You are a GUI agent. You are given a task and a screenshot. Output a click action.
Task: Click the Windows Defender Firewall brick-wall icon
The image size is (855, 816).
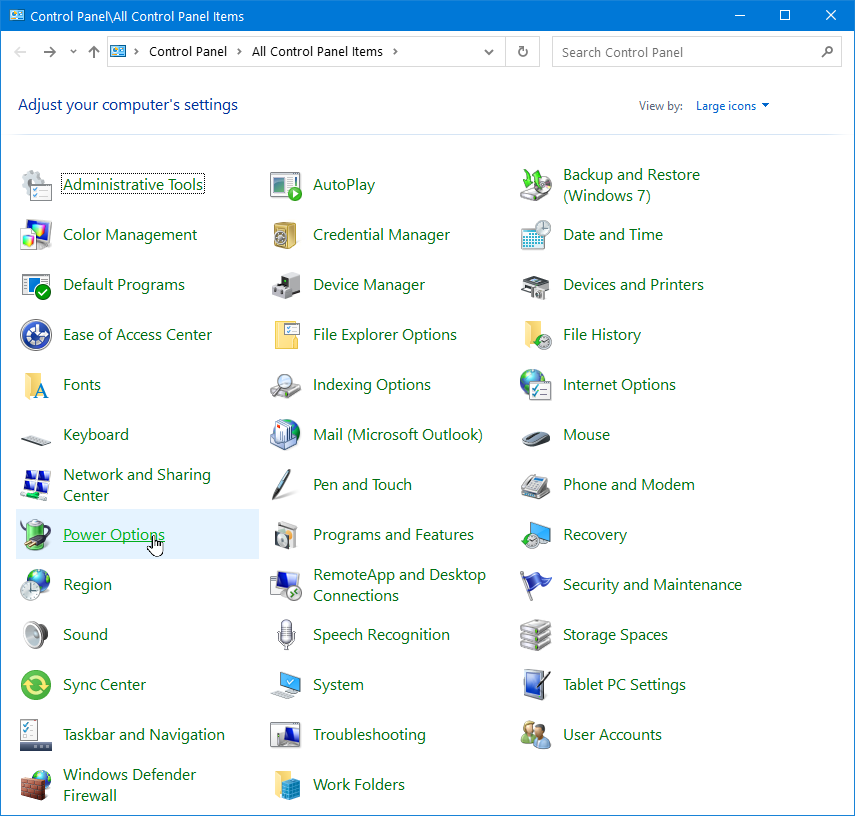click(x=36, y=785)
